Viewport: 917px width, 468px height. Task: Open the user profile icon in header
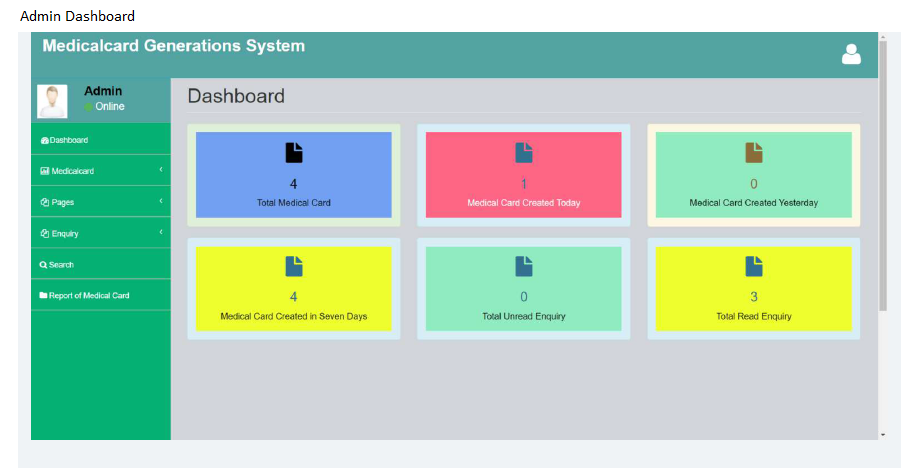pyautogui.click(x=851, y=54)
